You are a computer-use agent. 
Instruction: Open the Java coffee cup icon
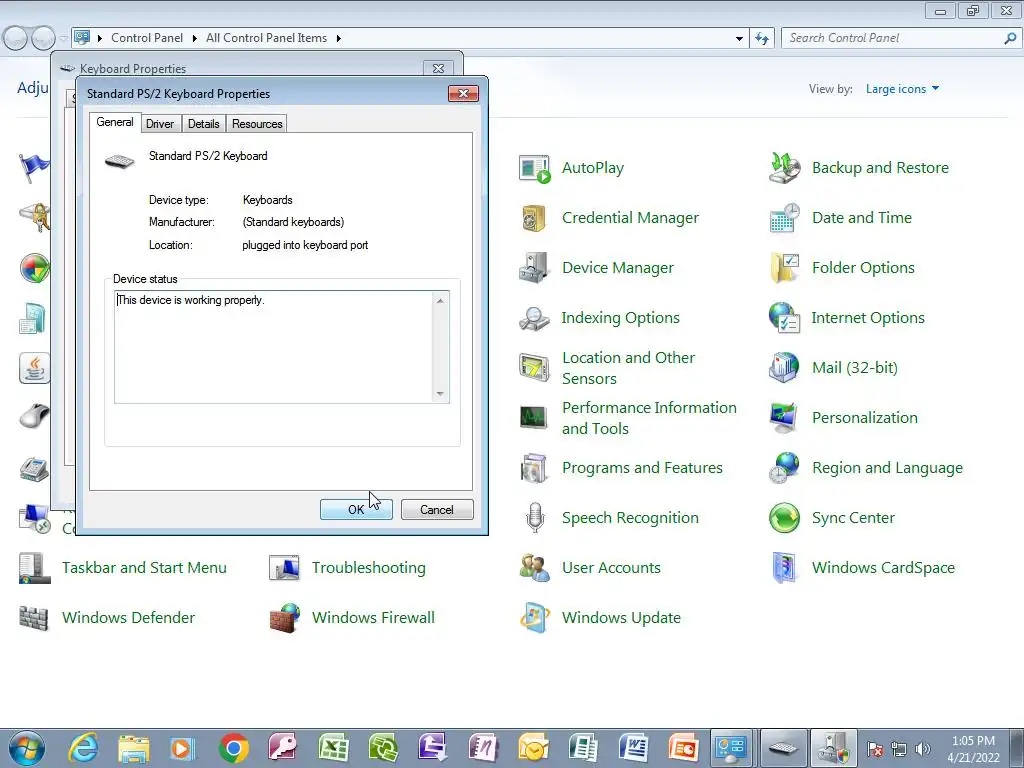pos(34,368)
